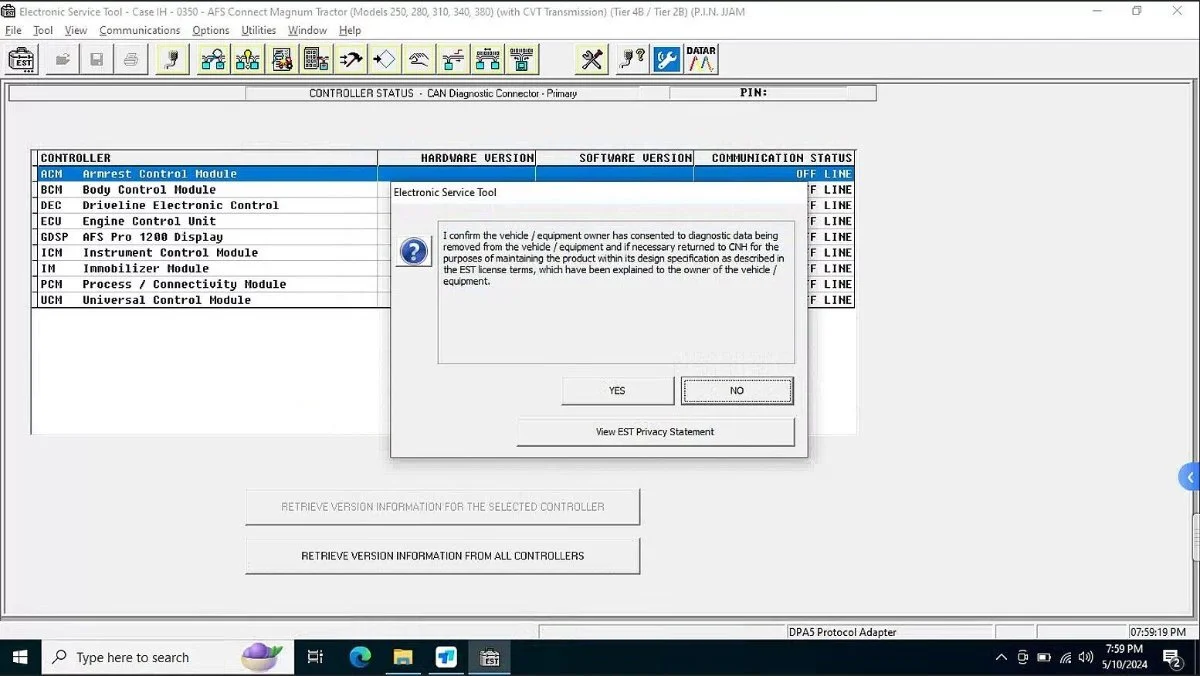Click the DATAR toolbar icon

point(701,60)
